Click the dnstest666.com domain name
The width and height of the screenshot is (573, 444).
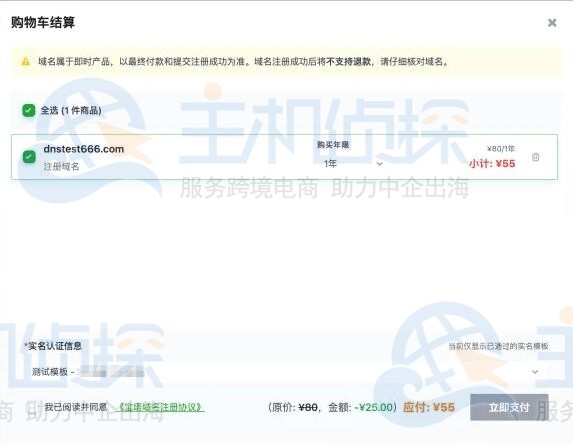(x=84, y=149)
